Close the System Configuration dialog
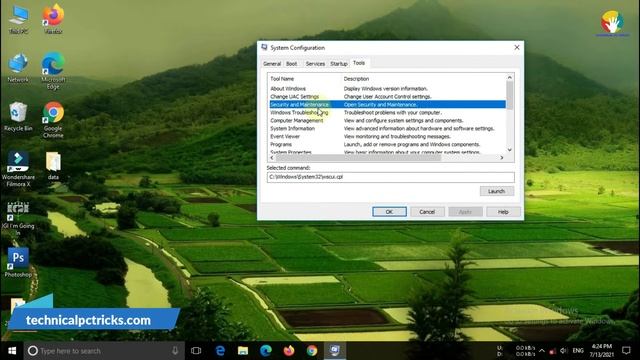The width and height of the screenshot is (640, 360). (x=517, y=48)
